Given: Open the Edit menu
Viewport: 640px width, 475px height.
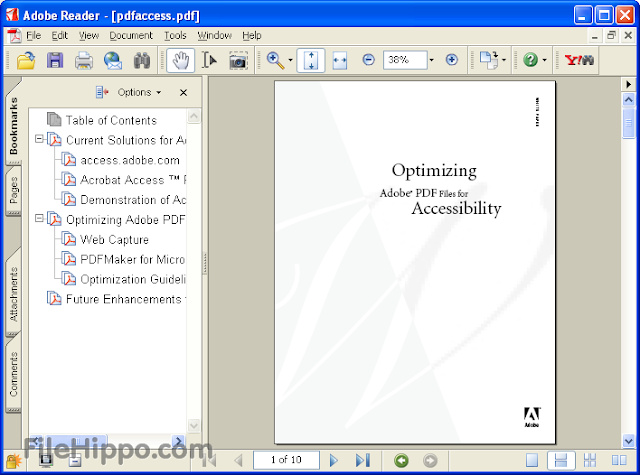Looking at the screenshot, I should pyautogui.click(x=60, y=36).
